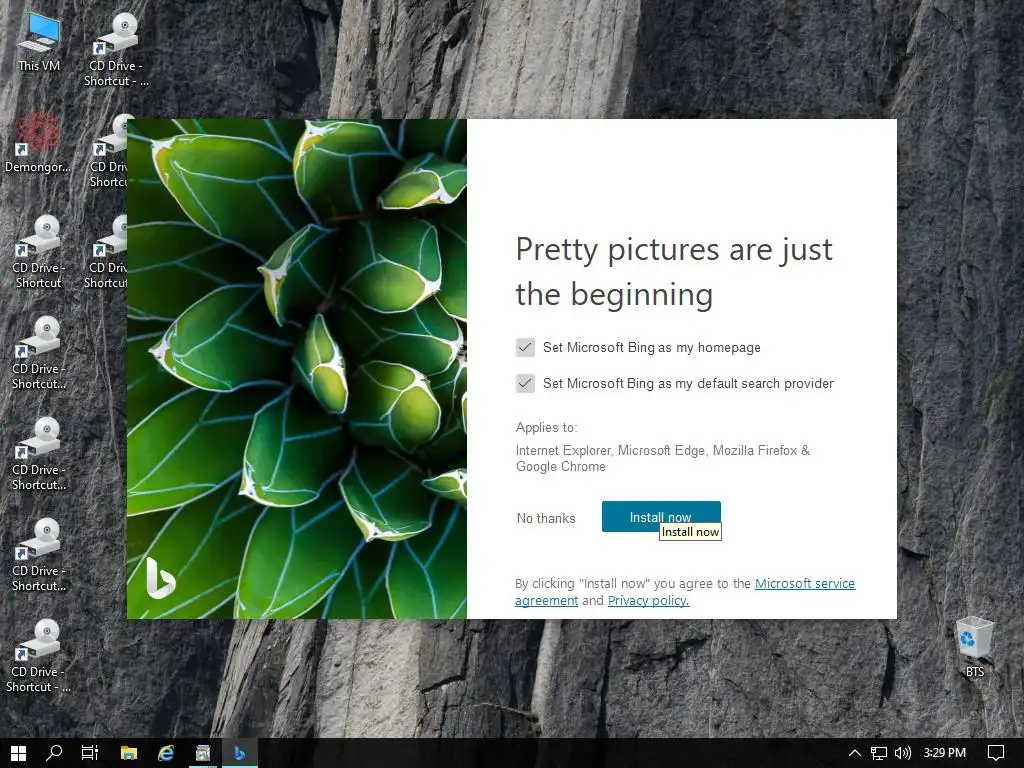Image resolution: width=1024 pixels, height=768 pixels.
Task: Click the 3:29 PM taskbar clock
Action: point(944,753)
